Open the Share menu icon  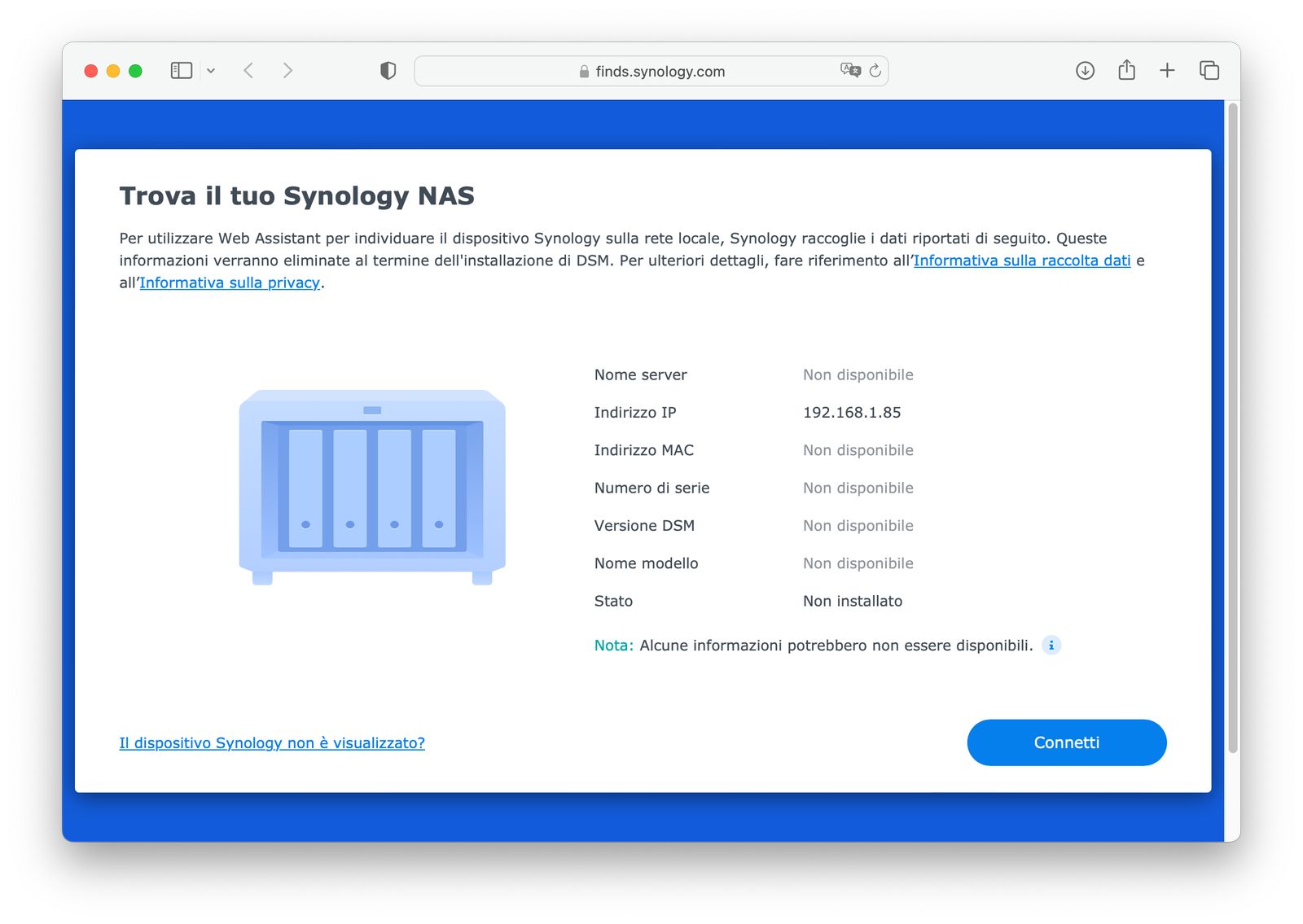click(x=1126, y=70)
